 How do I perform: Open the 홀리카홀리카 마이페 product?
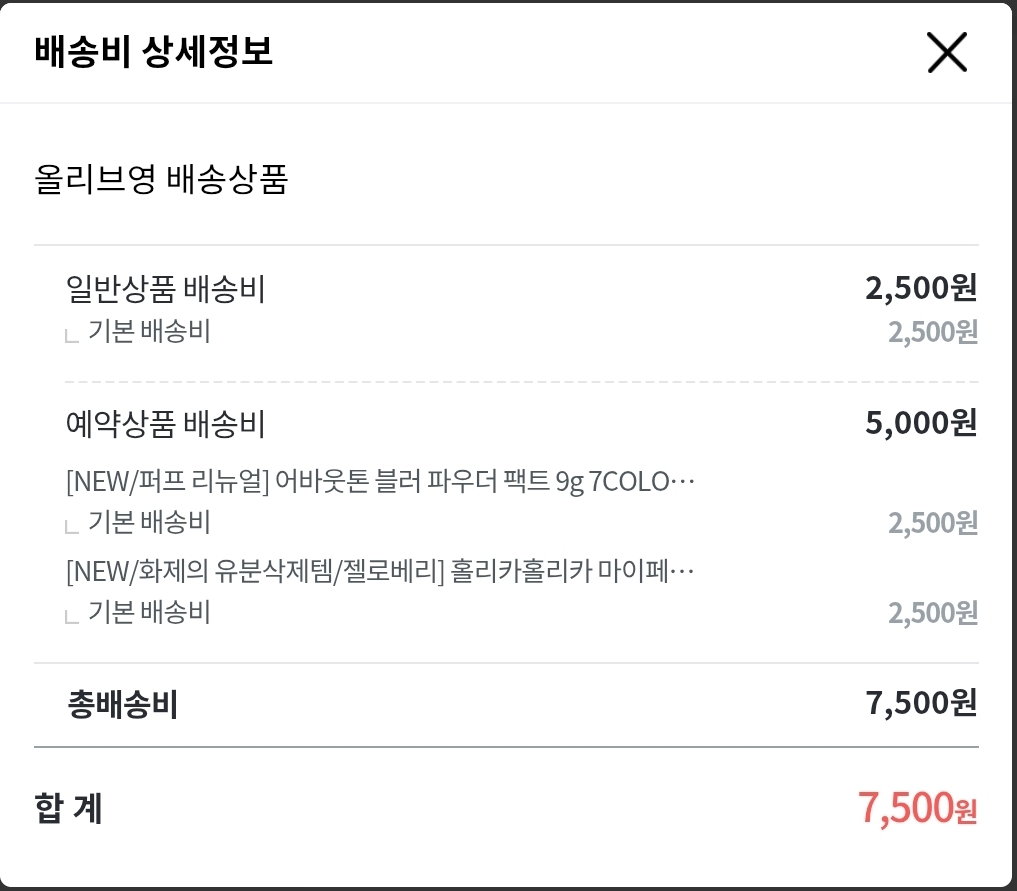click(x=380, y=572)
